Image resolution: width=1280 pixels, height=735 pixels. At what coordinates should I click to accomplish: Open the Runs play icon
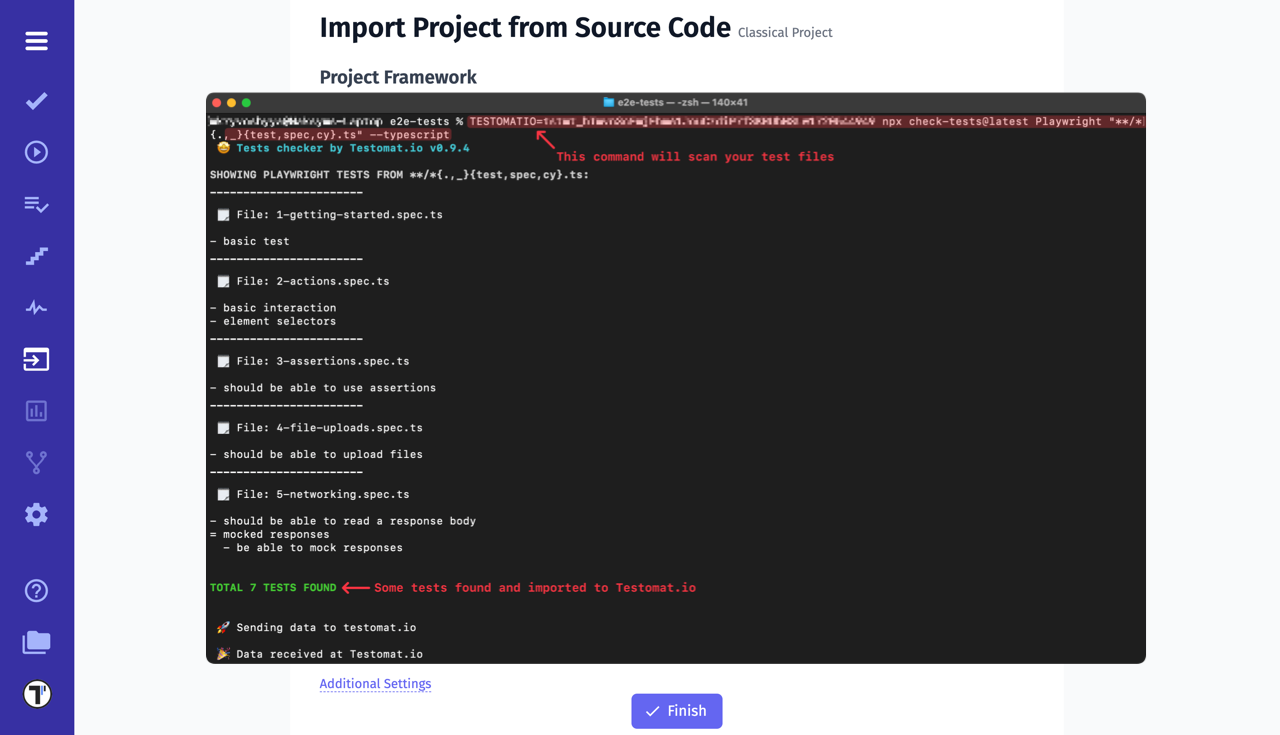click(36, 152)
